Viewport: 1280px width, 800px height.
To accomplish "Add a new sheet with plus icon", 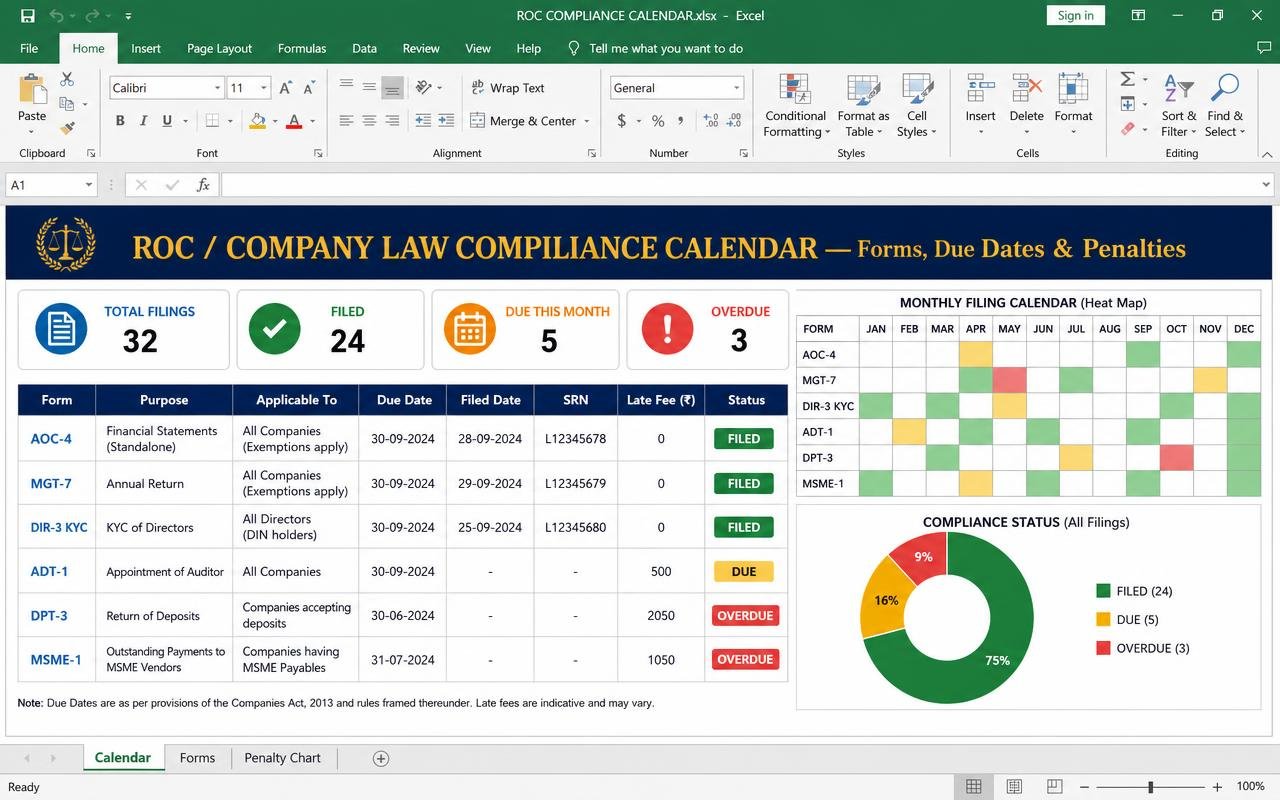I will point(380,758).
